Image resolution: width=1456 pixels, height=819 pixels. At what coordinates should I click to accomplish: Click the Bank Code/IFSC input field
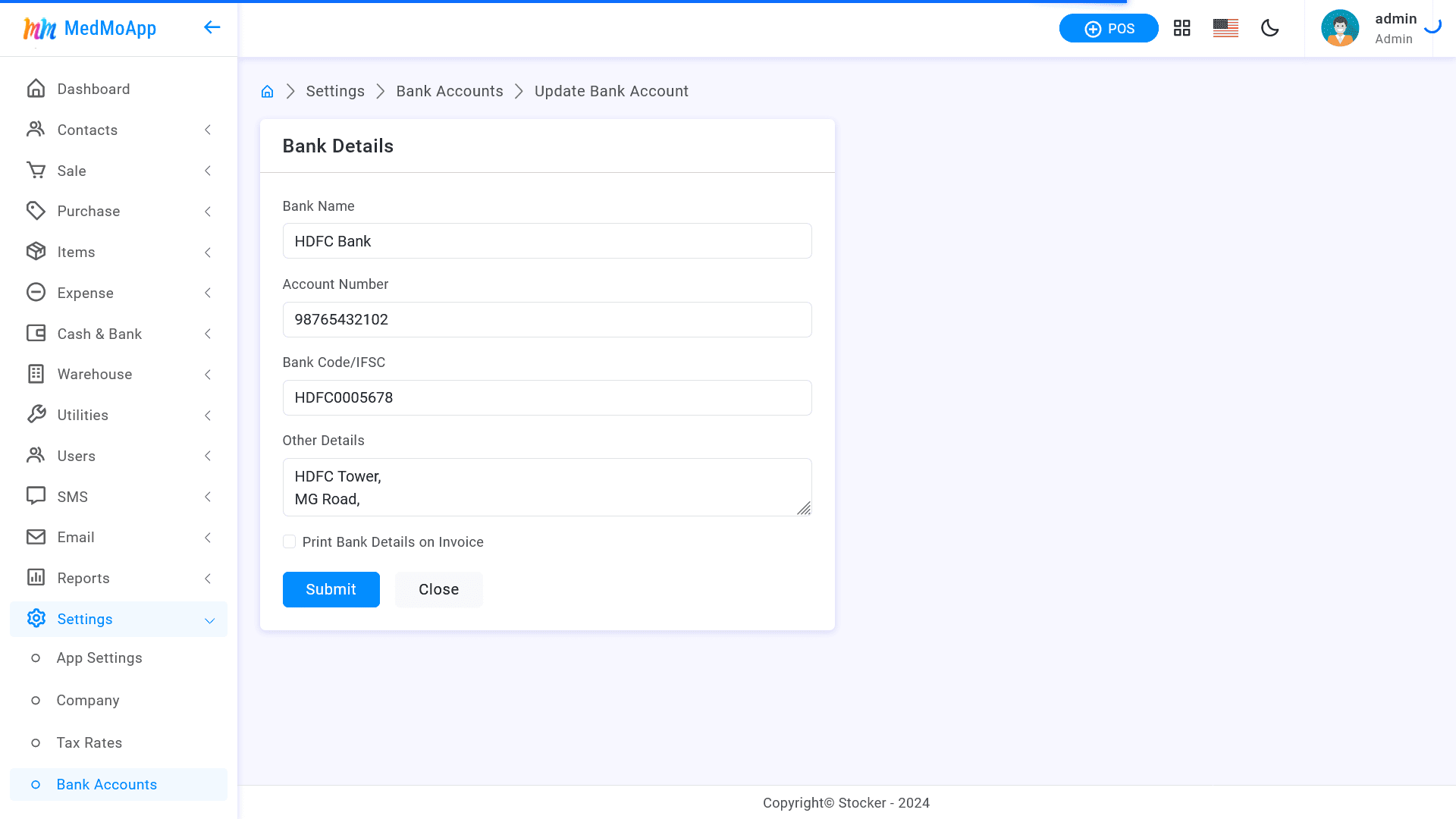coord(547,397)
